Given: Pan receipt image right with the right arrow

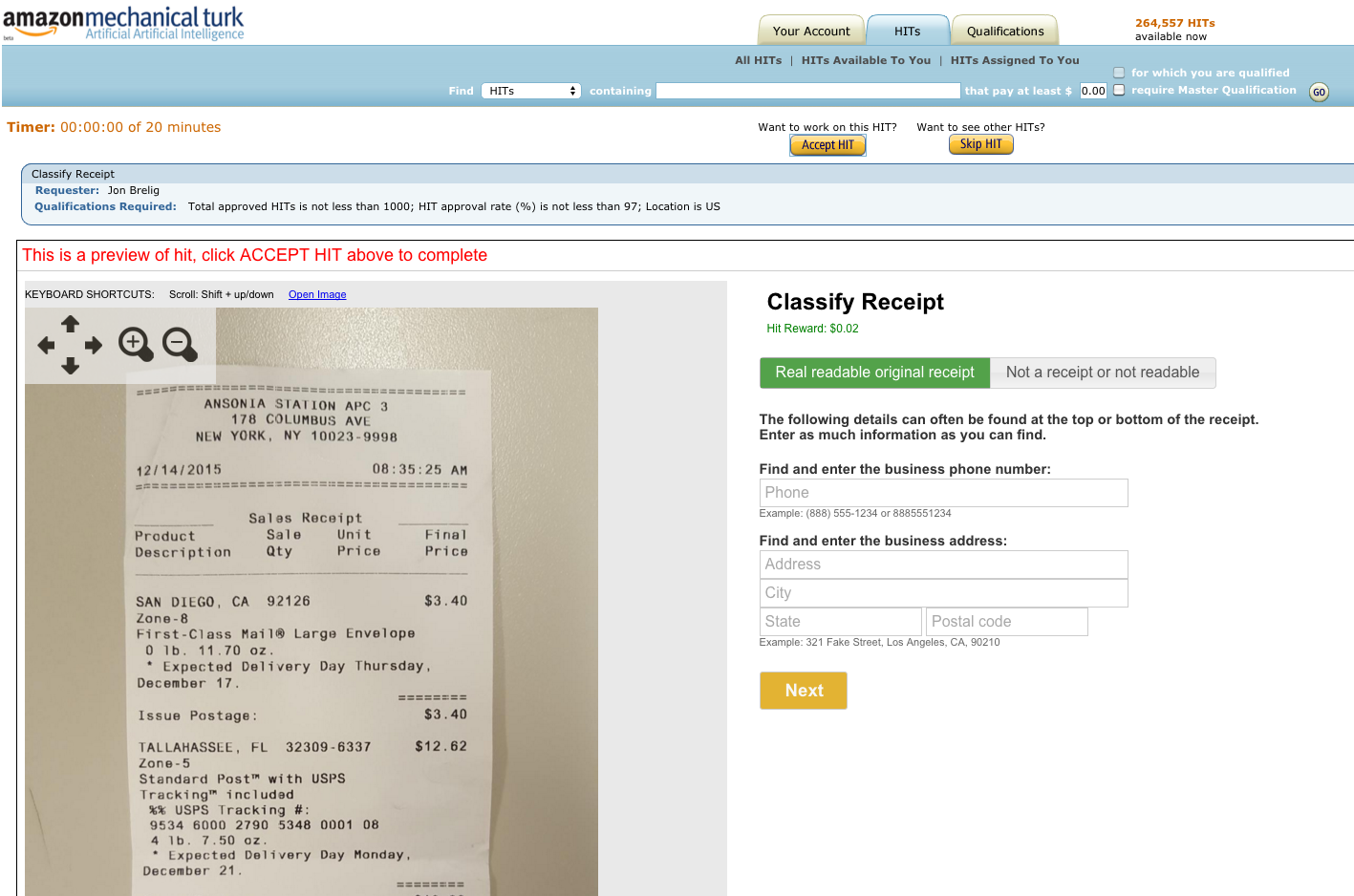Looking at the screenshot, I should [x=94, y=345].
